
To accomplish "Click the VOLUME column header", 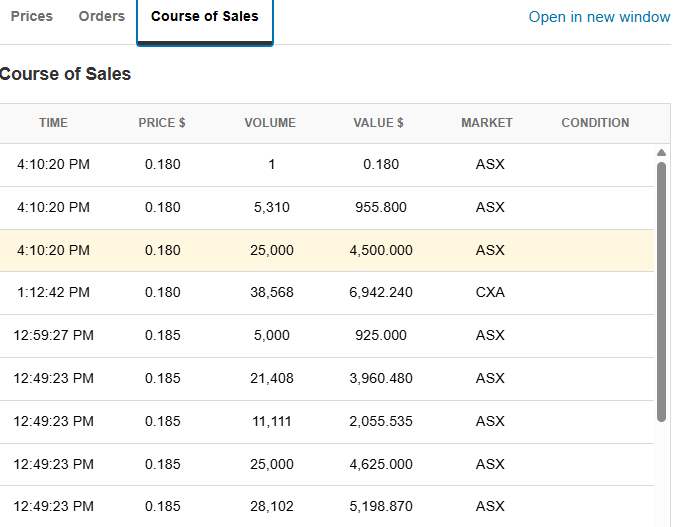I will (270, 123).
